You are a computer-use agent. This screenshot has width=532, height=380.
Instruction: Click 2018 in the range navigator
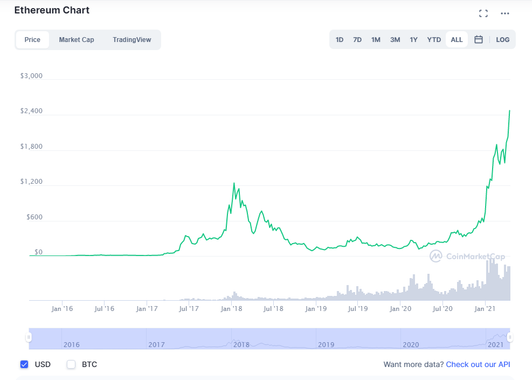point(241,345)
